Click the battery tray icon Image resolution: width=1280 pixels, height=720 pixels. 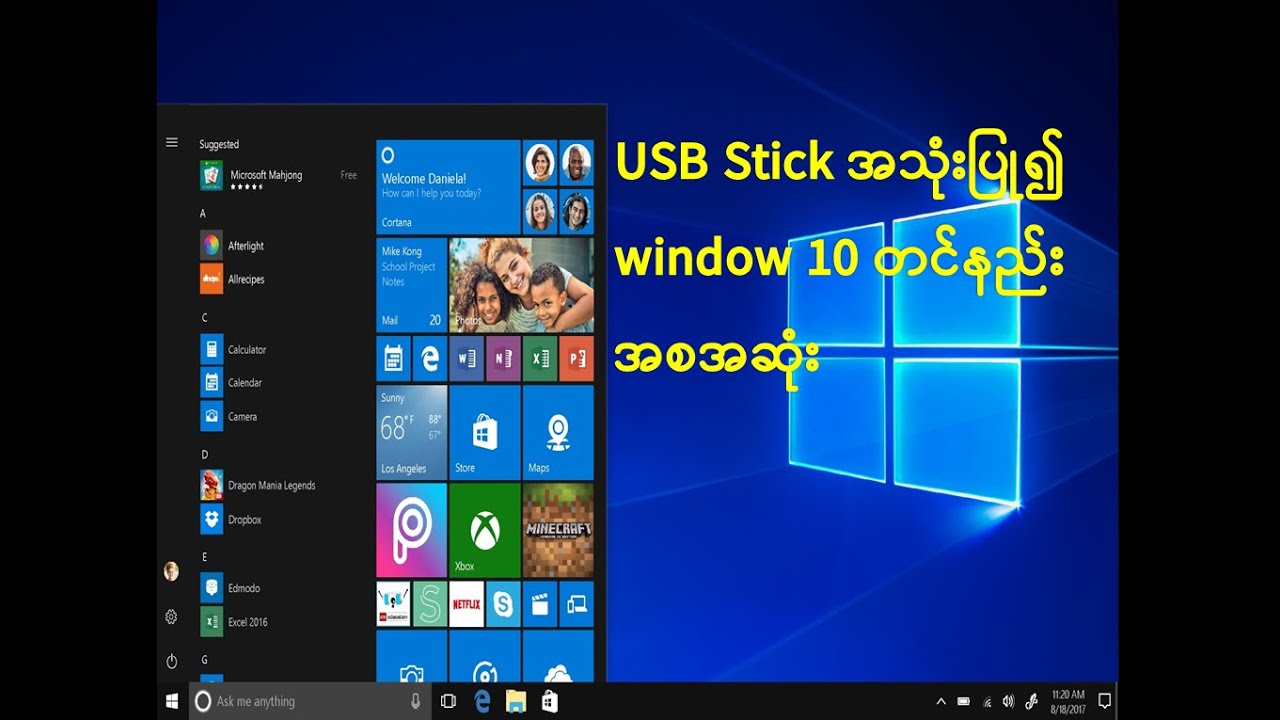point(963,701)
